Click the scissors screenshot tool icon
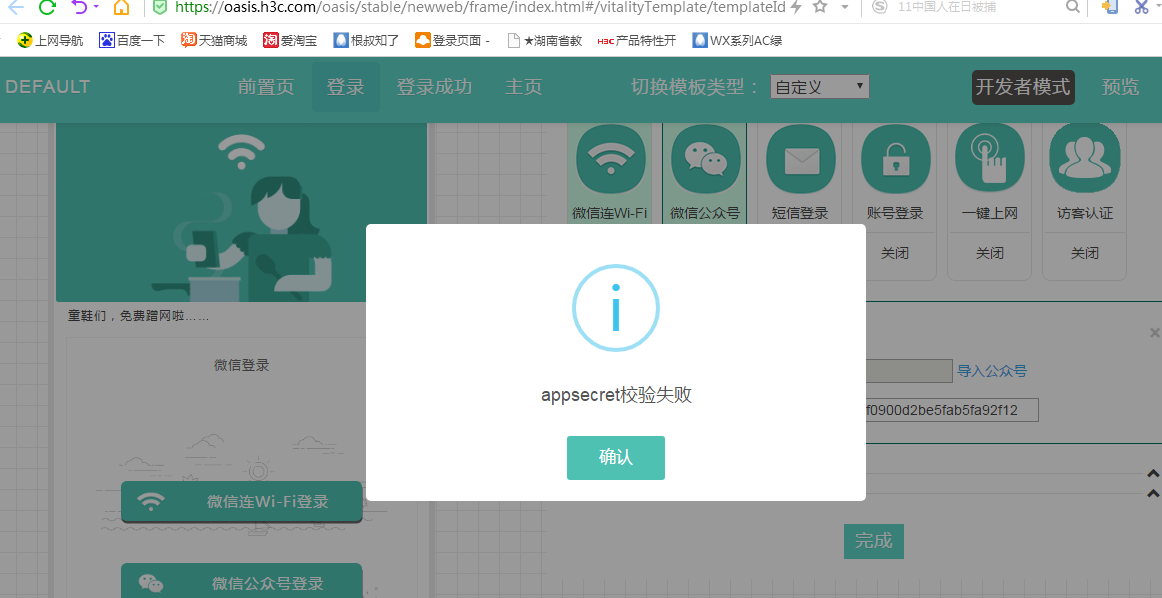Screen dimensions: 1162x598 [1141, 7]
